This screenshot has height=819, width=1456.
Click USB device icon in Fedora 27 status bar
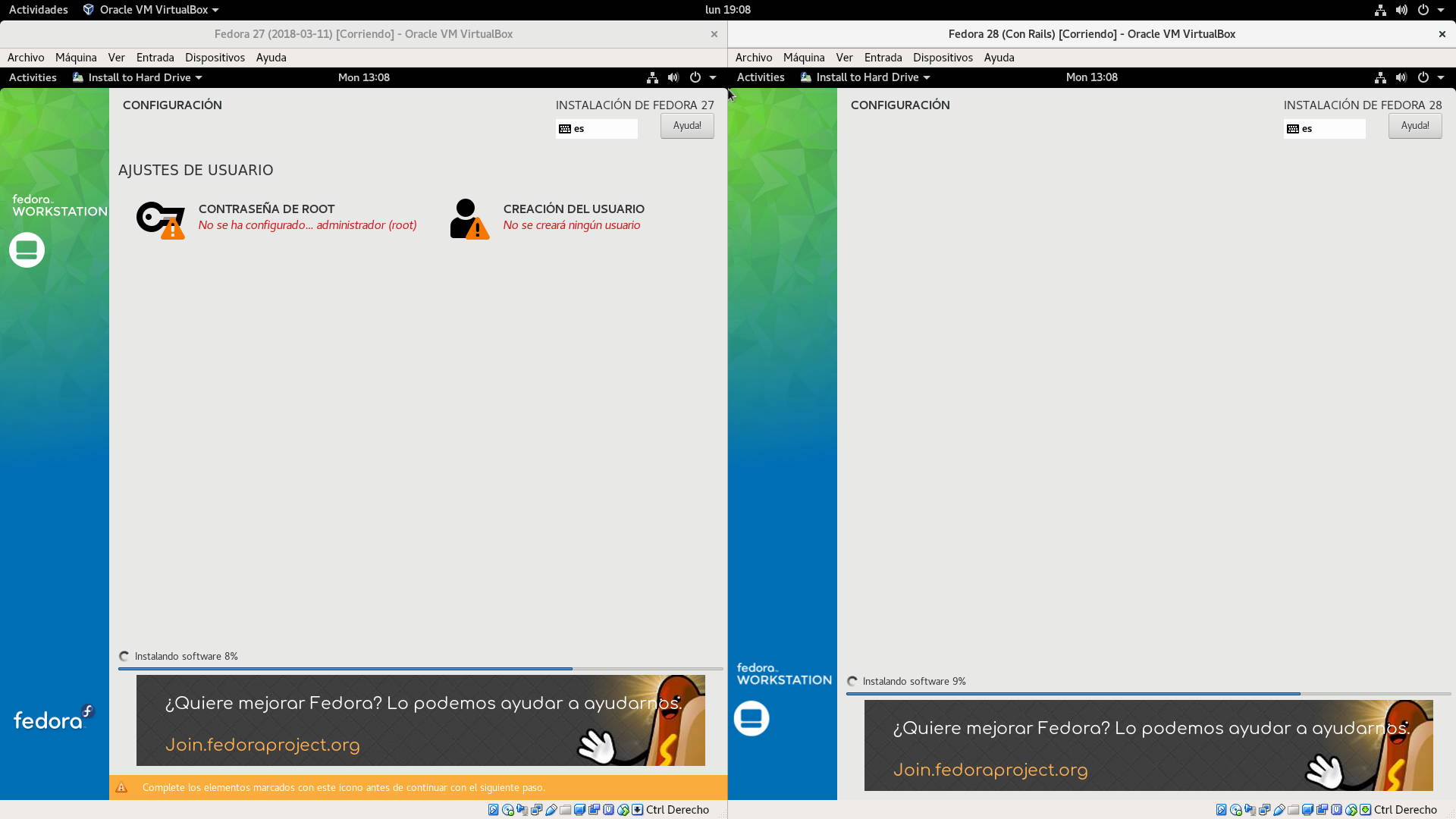coord(551,810)
